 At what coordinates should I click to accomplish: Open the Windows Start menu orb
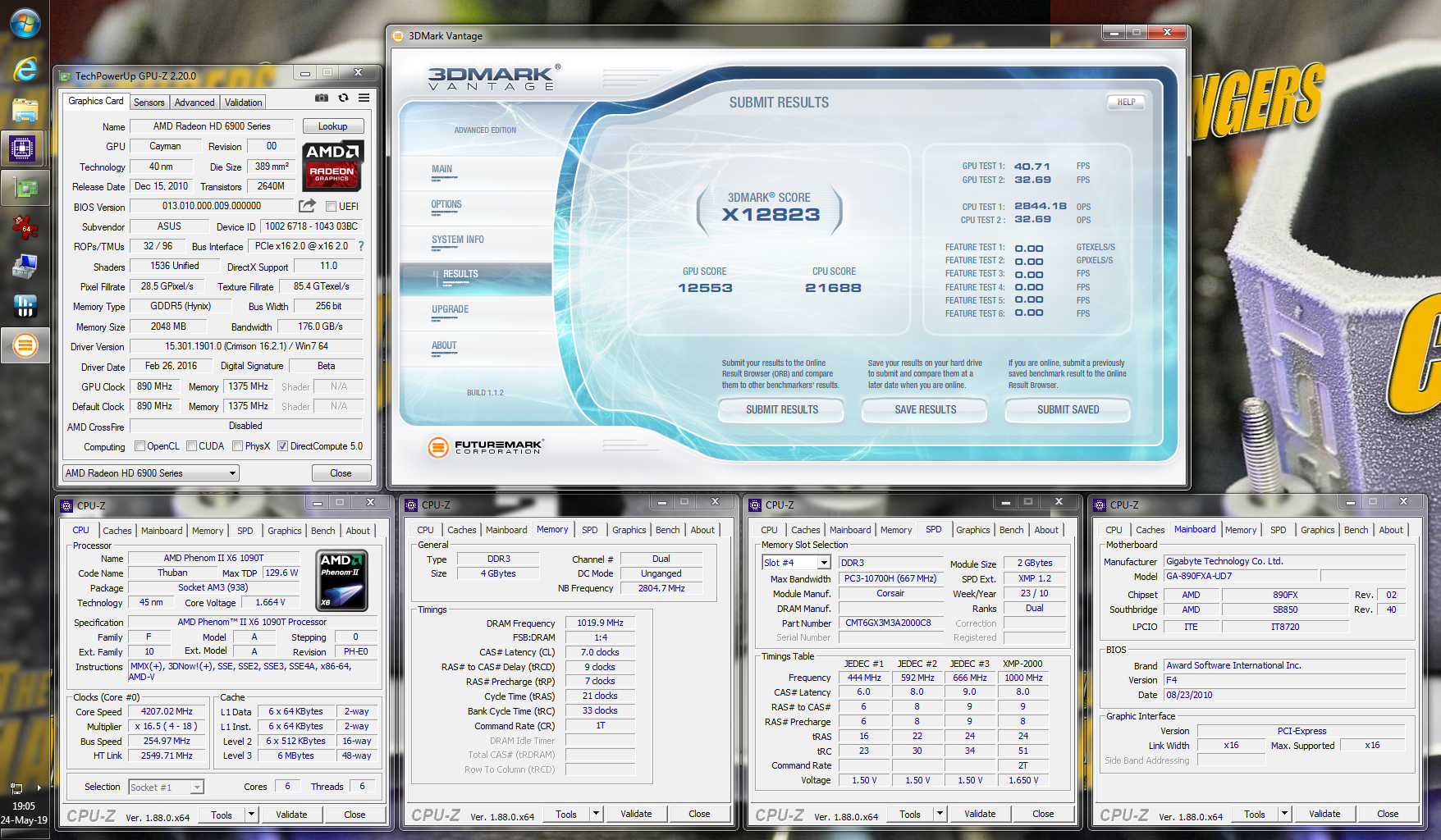[25, 23]
